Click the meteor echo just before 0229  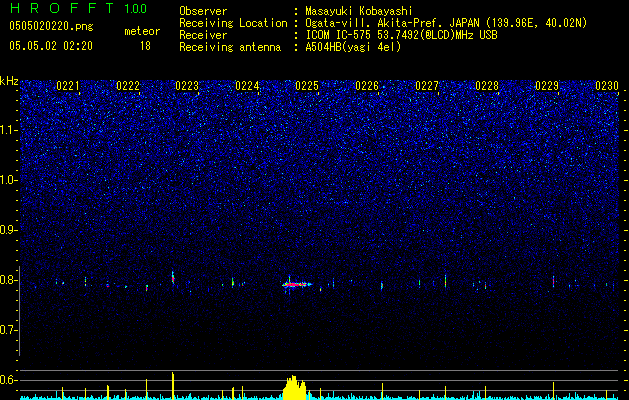click(x=553, y=281)
